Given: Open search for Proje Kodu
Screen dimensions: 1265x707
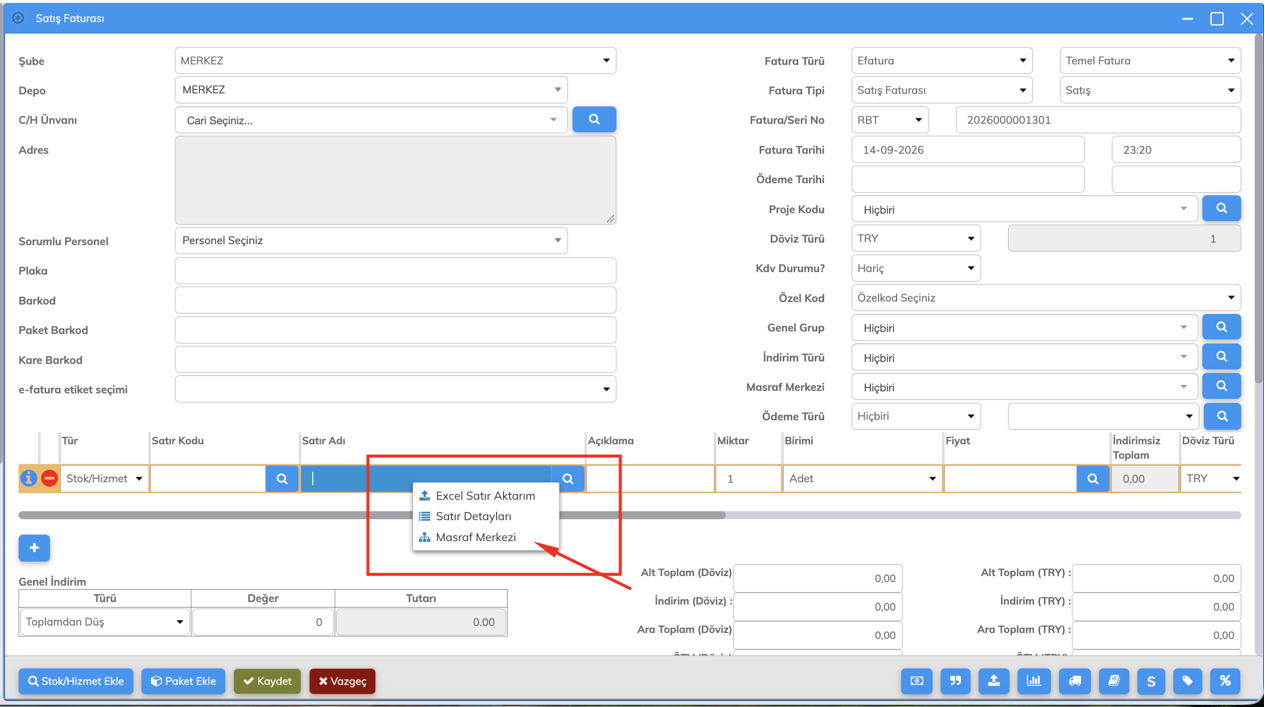Looking at the screenshot, I should coord(1221,209).
